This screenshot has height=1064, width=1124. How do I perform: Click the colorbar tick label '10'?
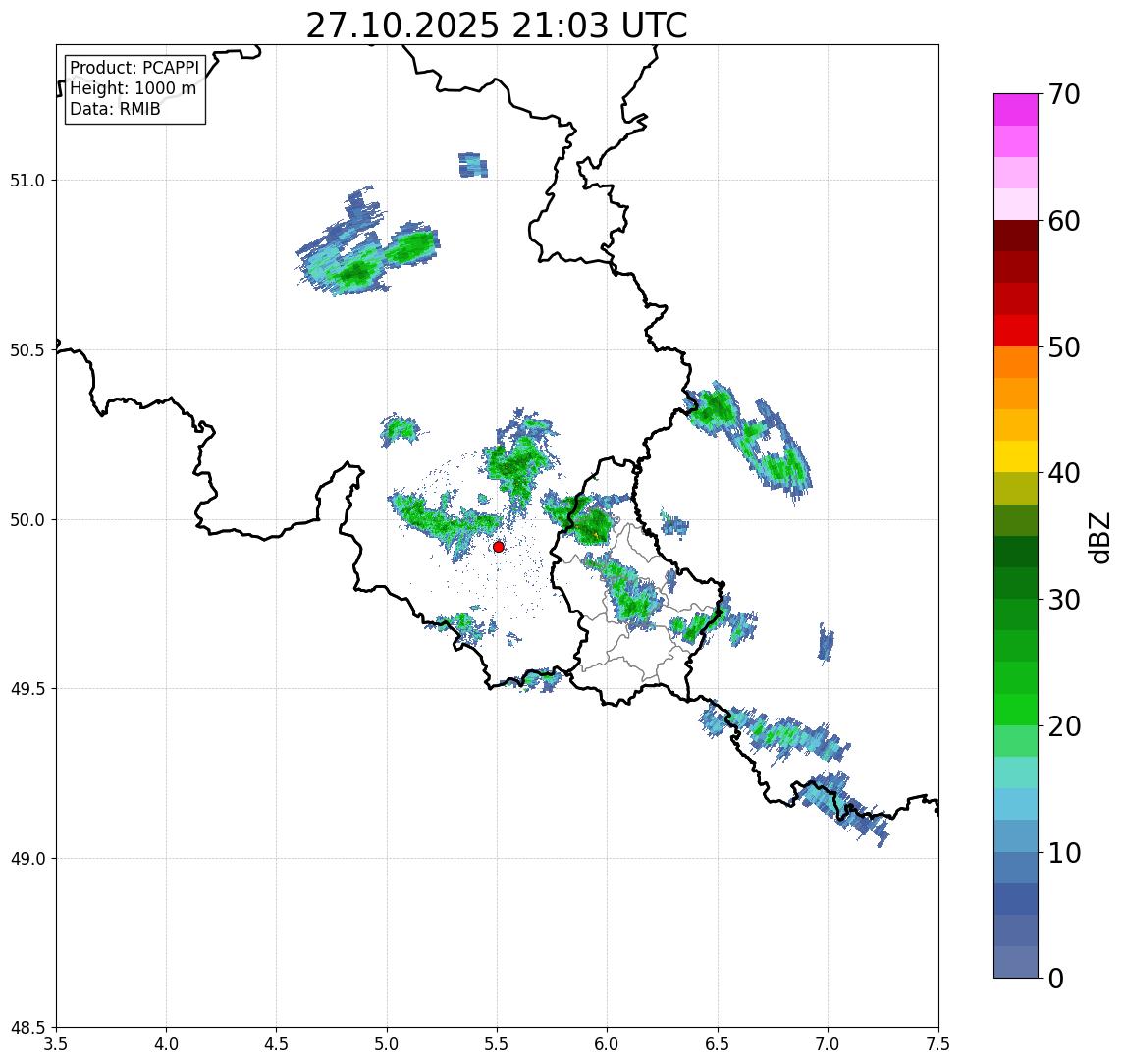tap(1064, 853)
